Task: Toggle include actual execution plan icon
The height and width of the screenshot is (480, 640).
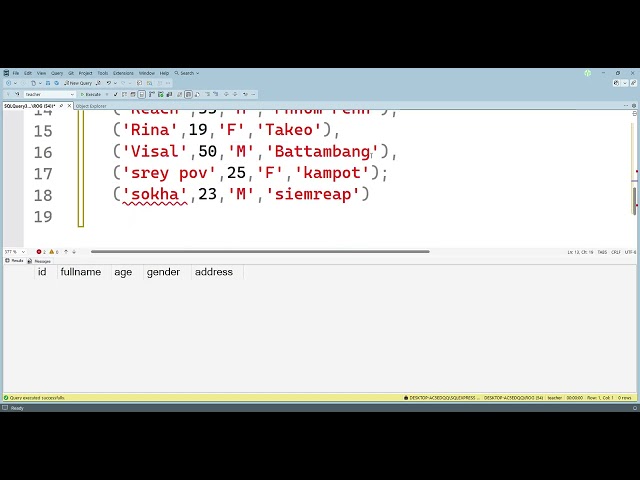Action: click(151, 94)
